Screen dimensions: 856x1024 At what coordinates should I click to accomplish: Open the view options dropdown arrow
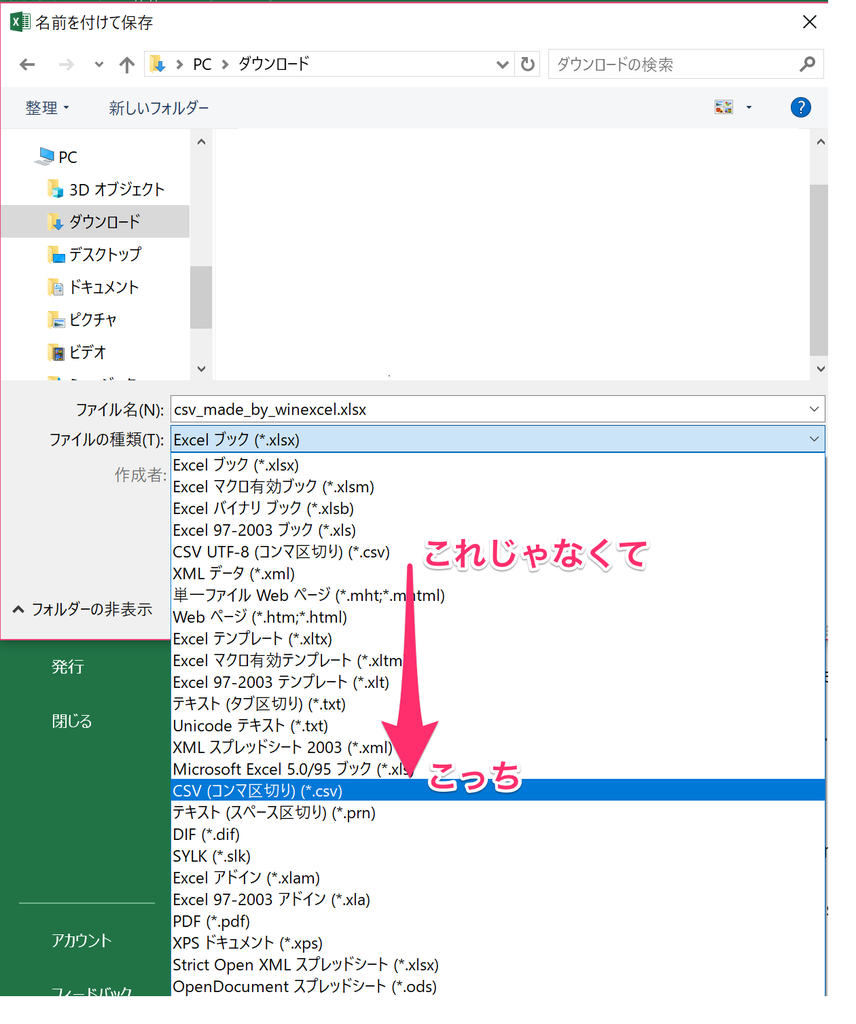[x=749, y=107]
